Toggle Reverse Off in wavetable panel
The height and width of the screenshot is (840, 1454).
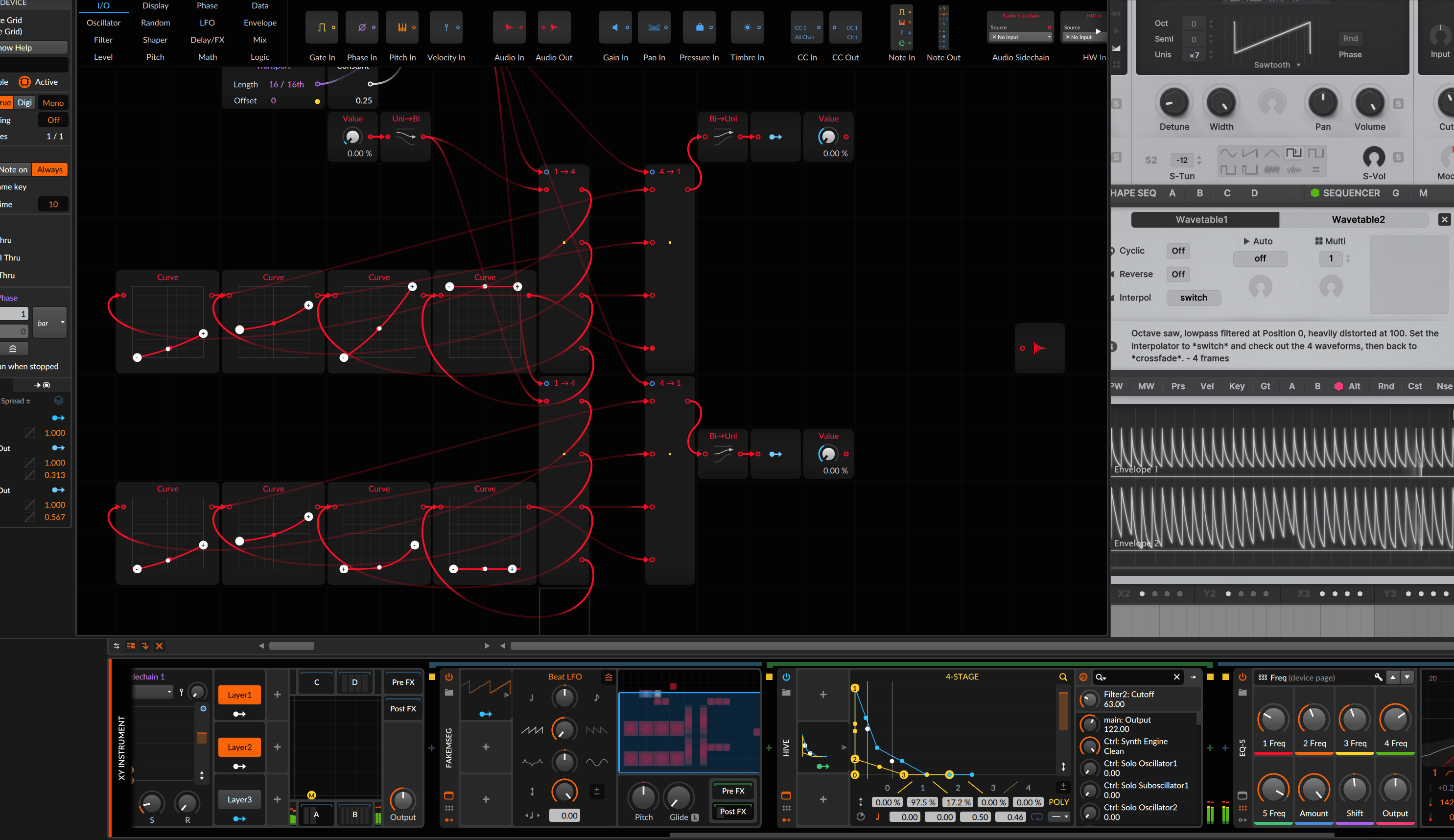[1178, 274]
